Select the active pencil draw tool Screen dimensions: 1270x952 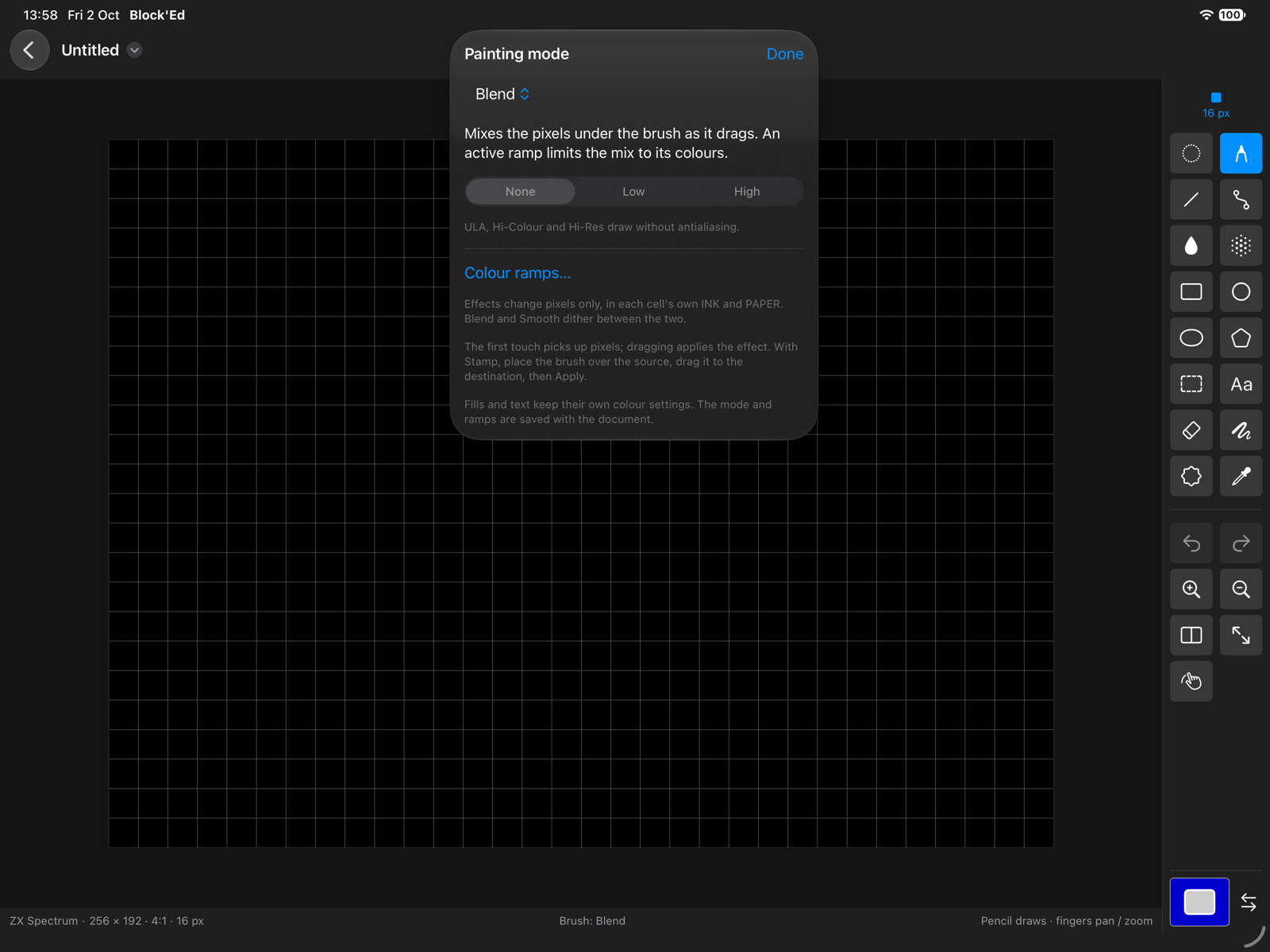[1241, 153]
